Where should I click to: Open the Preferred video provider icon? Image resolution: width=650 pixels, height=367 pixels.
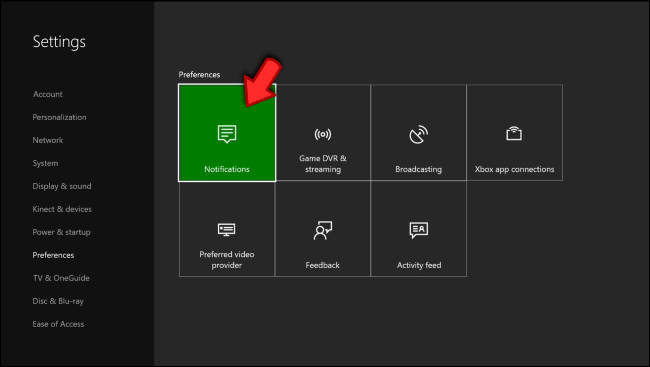tap(227, 230)
